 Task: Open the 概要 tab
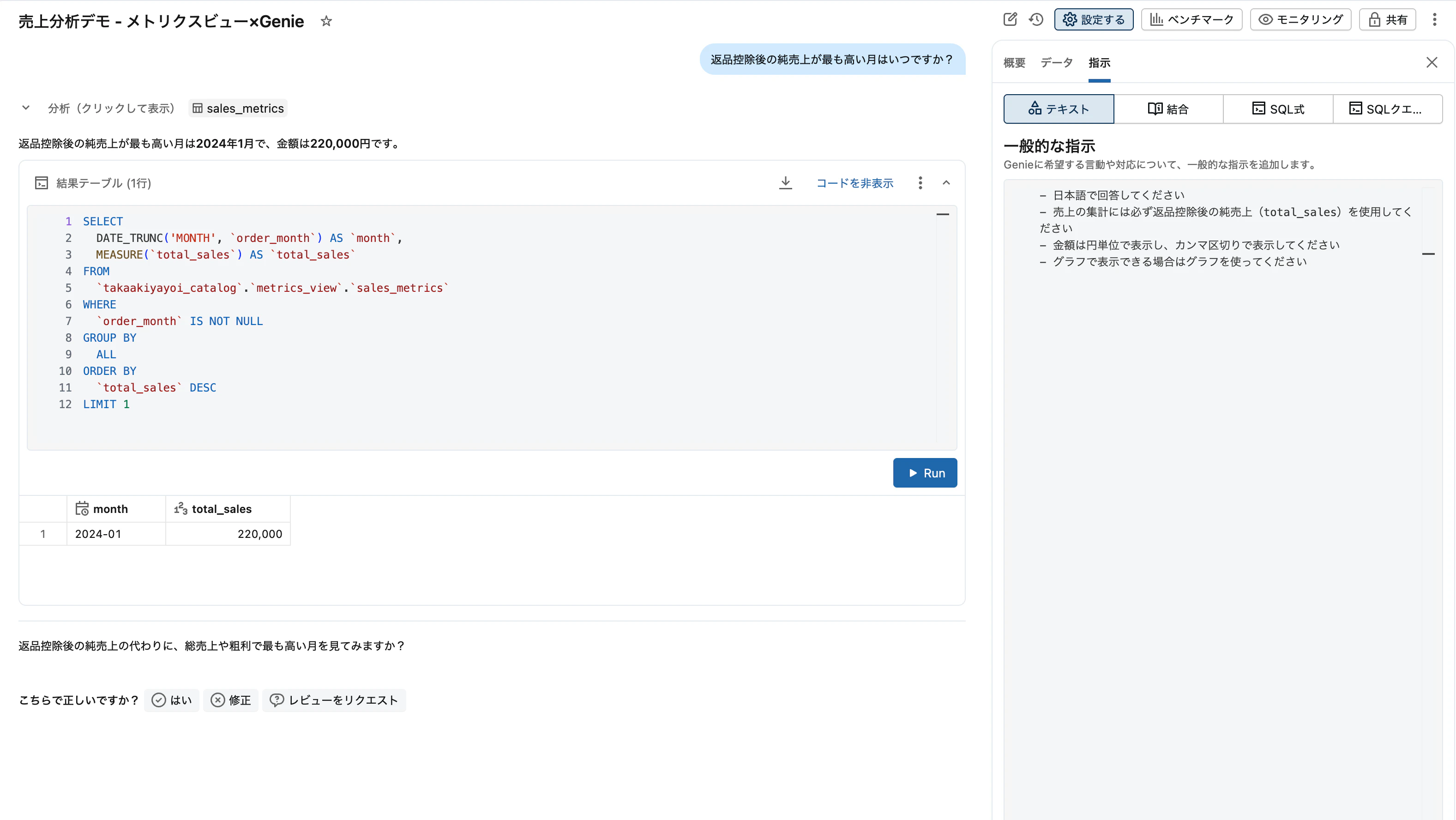(x=1014, y=63)
